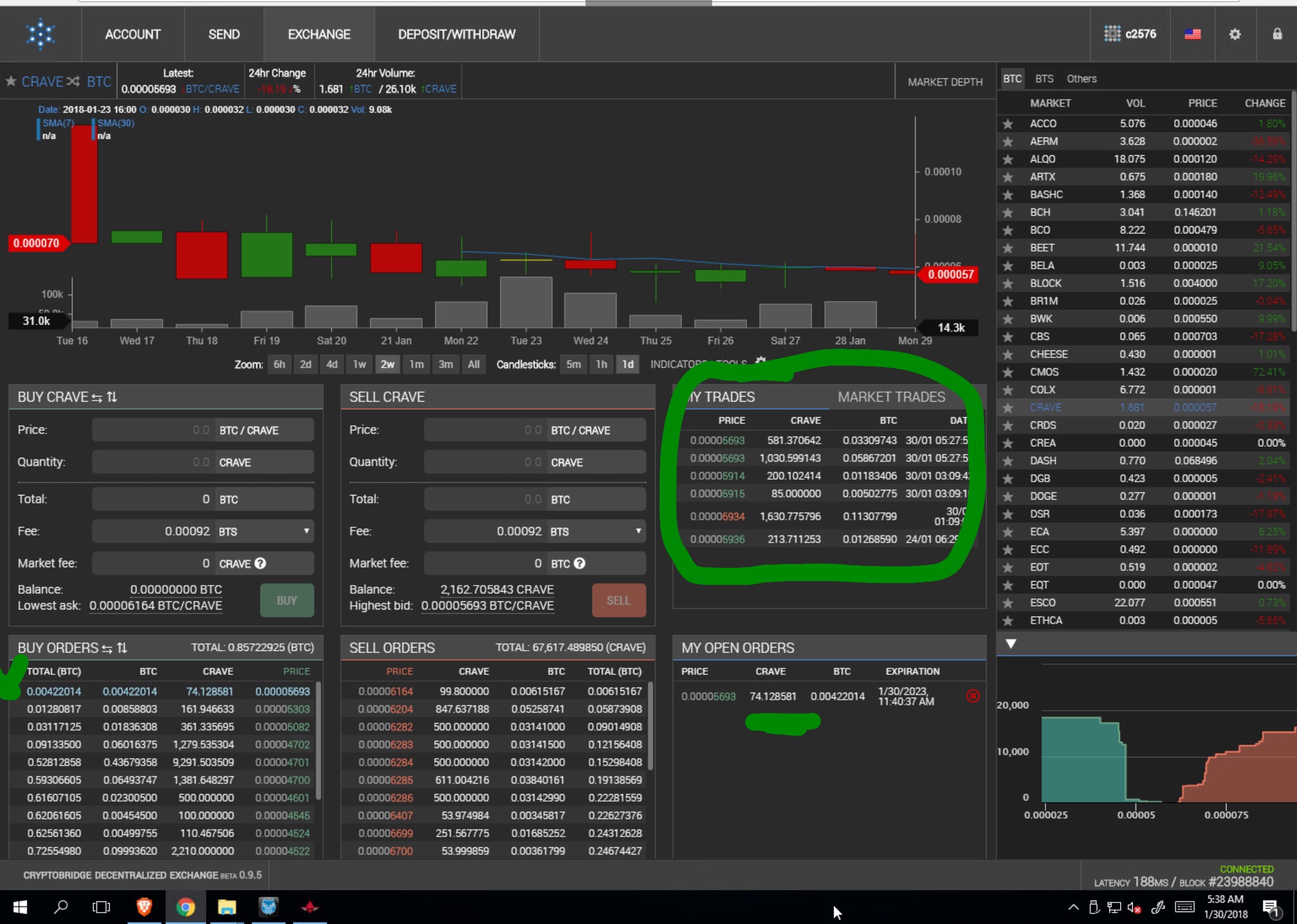This screenshot has height=924, width=1297.
Task: Change language using the US flag icon
Action: (1193, 34)
